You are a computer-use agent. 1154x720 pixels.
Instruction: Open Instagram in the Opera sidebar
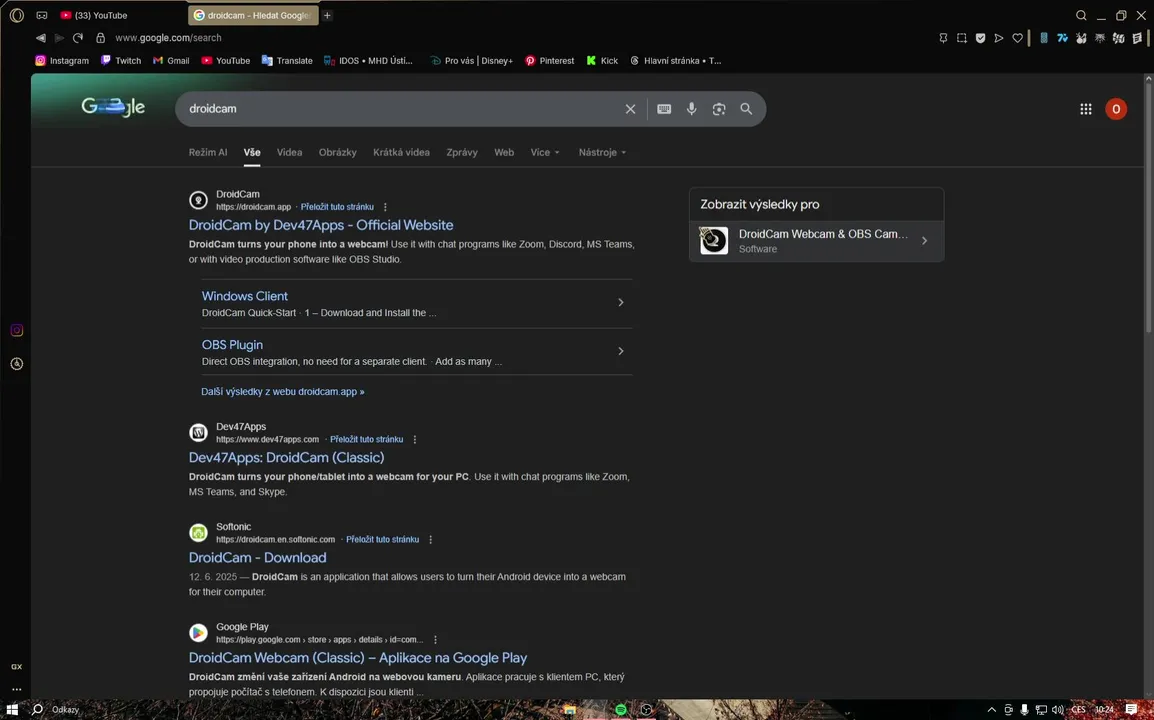click(16, 331)
